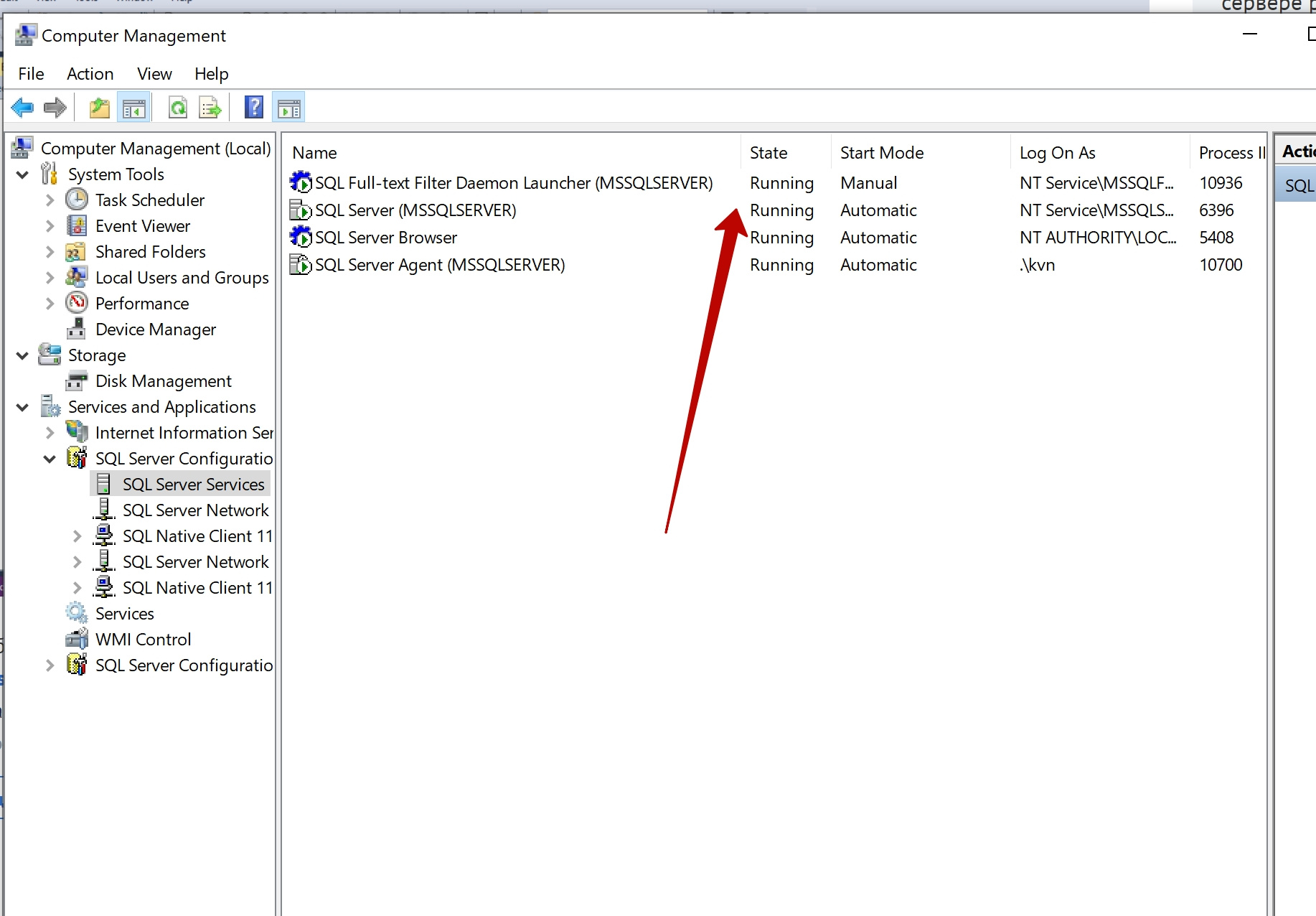Select the Disk Management tree item
Viewport: 1316px width, 916px height.
[x=164, y=381]
